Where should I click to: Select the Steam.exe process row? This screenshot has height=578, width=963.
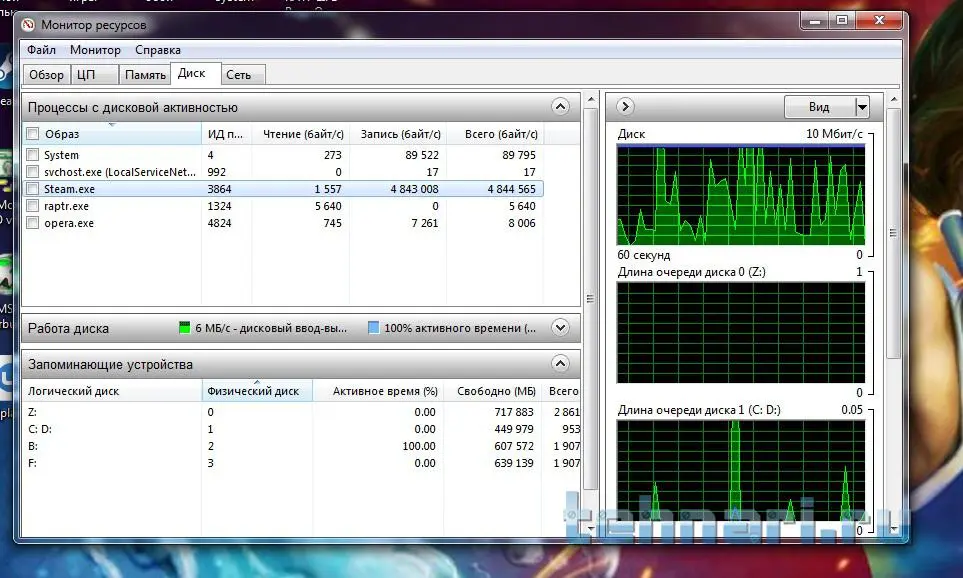pyautogui.click(x=283, y=189)
